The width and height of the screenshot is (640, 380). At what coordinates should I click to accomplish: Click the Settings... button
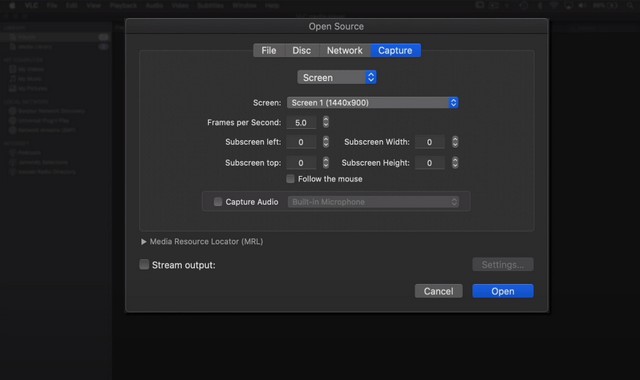503,264
